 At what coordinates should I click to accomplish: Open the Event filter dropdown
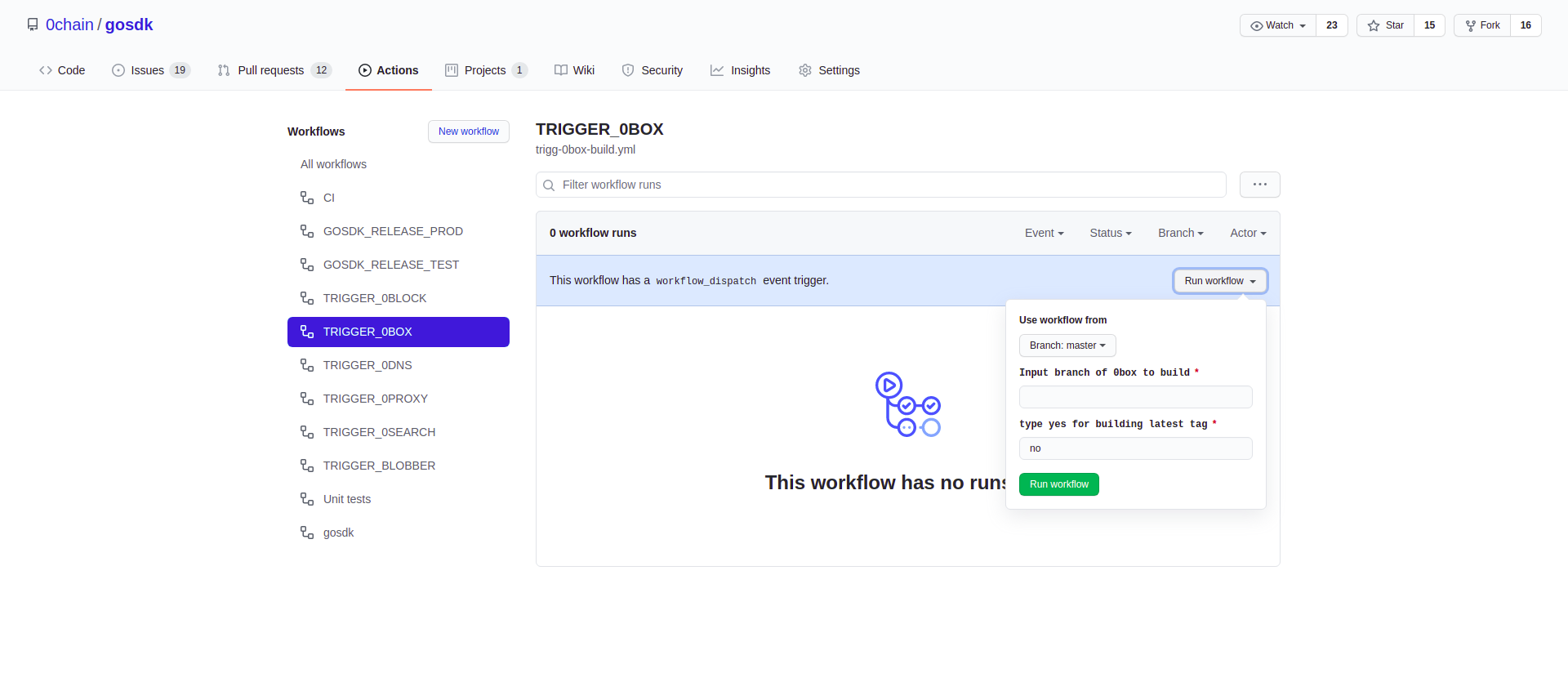point(1045,233)
